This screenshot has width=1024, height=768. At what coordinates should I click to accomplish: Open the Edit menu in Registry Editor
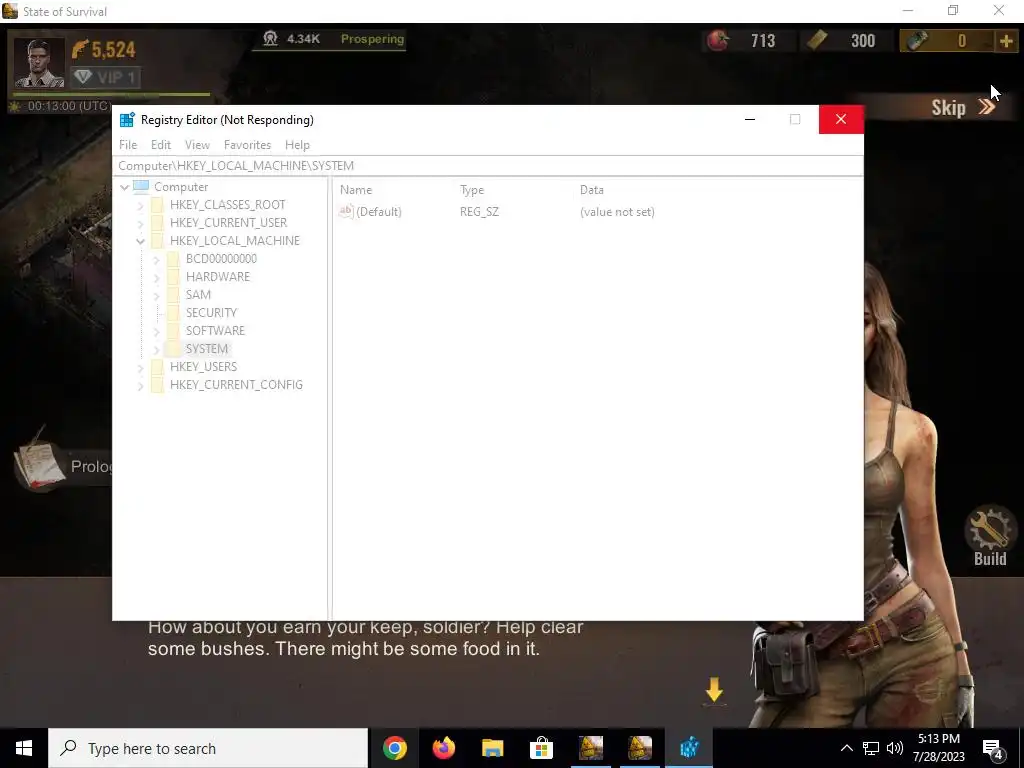[161, 145]
